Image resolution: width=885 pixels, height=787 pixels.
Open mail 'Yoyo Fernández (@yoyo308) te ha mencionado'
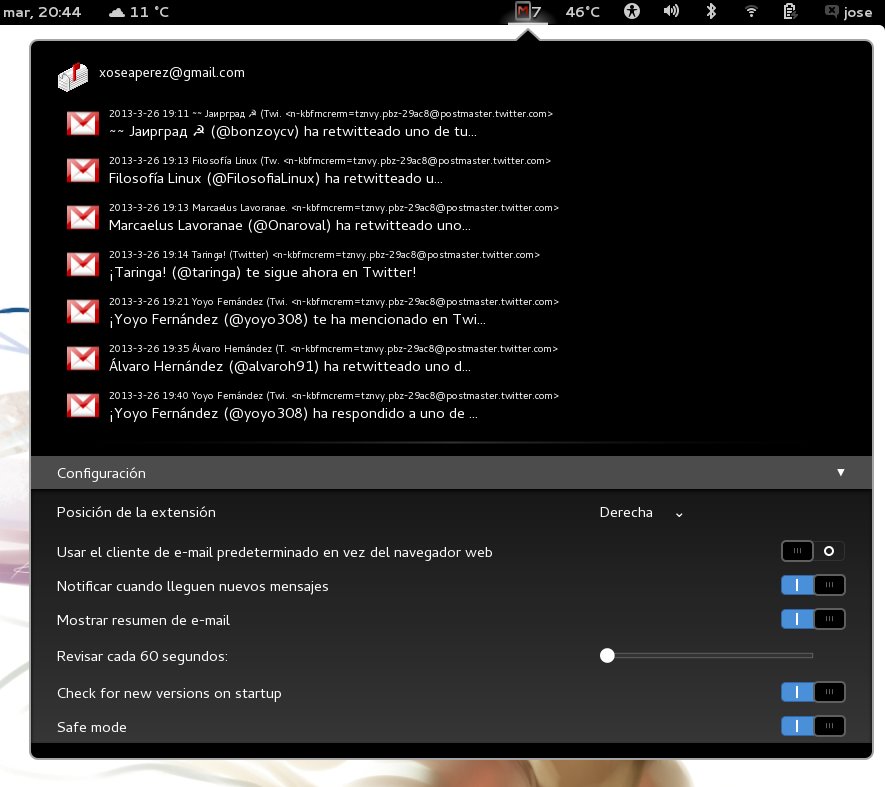point(297,320)
